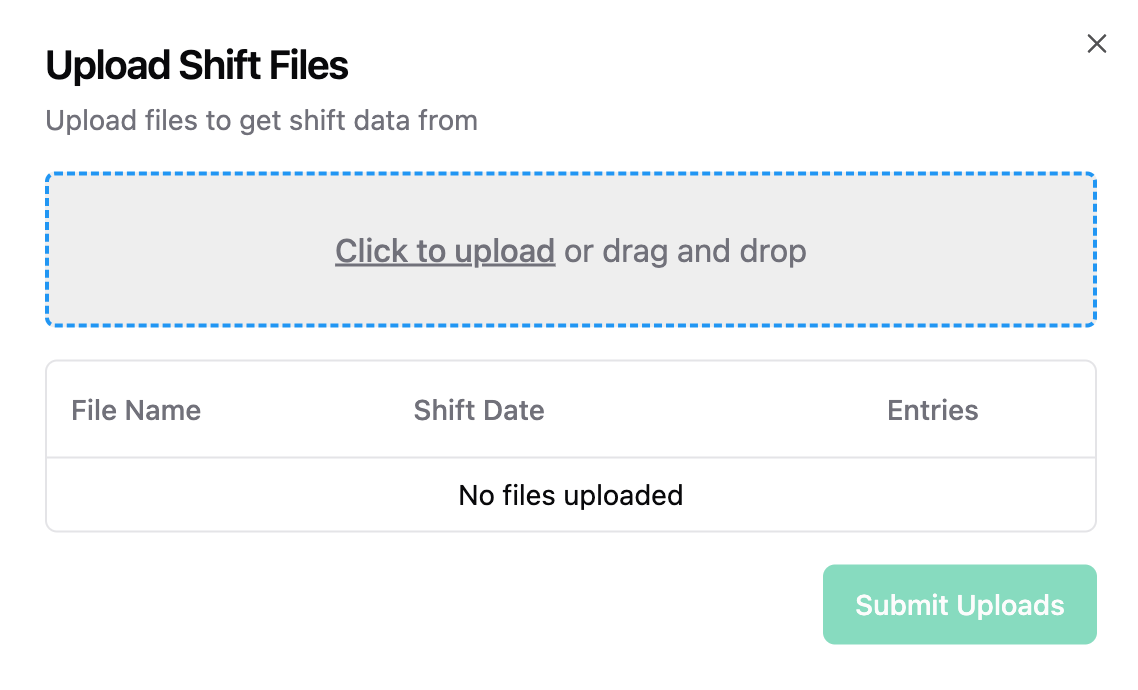Click the "No files uploaded" message
Viewport: 1138px width, 690px height.
(570, 495)
